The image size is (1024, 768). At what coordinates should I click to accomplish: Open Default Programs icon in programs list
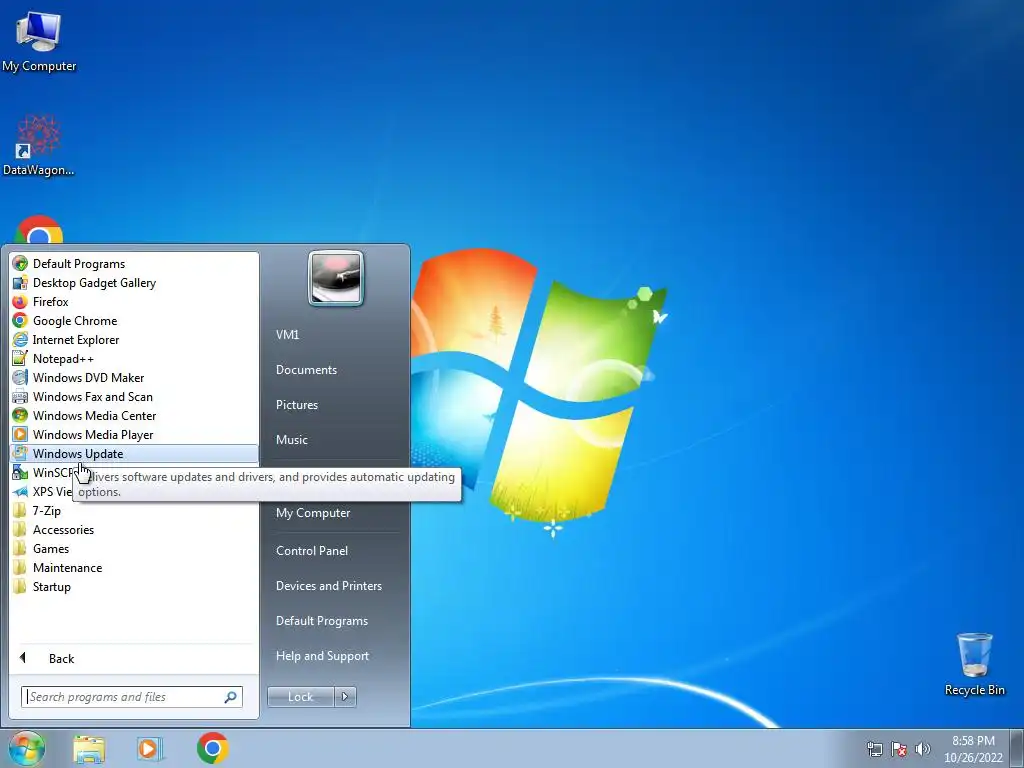tap(20, 264)
